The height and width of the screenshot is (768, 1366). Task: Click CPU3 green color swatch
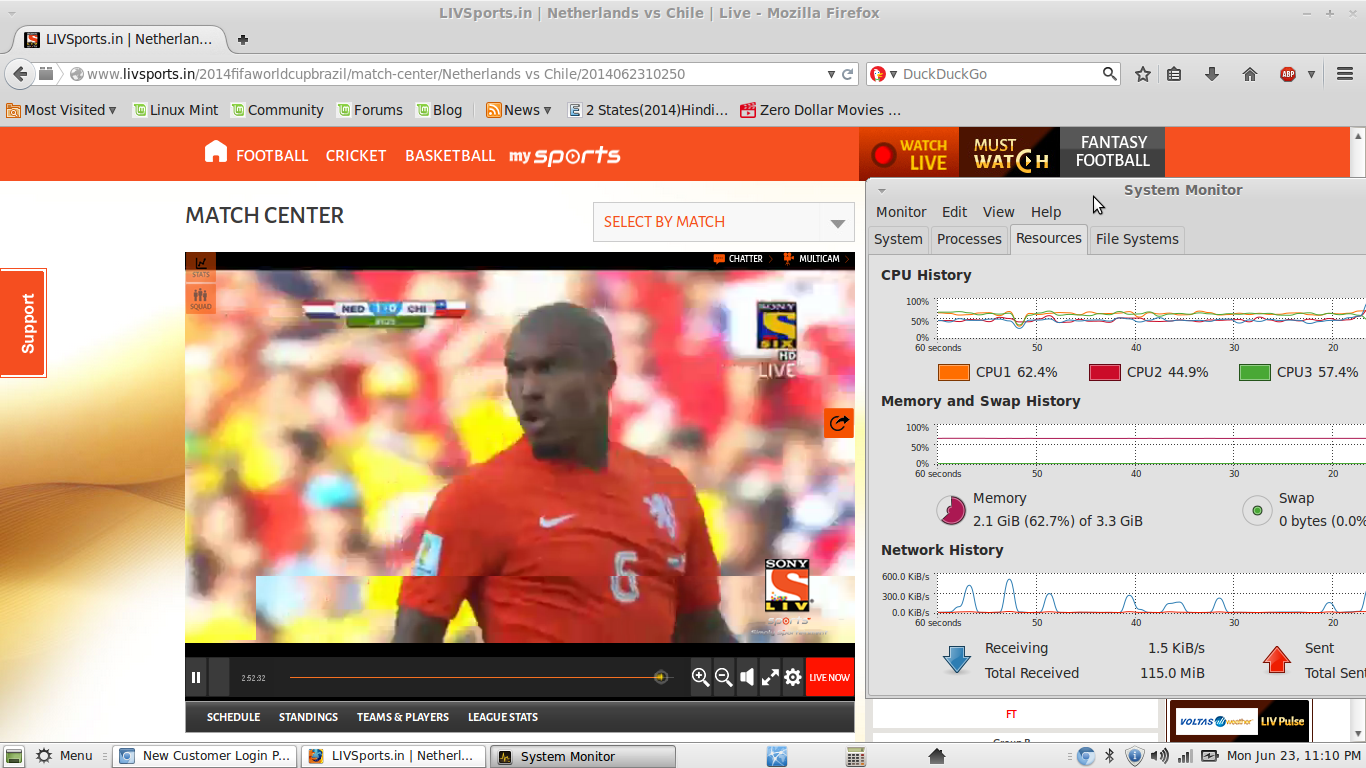coord(1255,372)
